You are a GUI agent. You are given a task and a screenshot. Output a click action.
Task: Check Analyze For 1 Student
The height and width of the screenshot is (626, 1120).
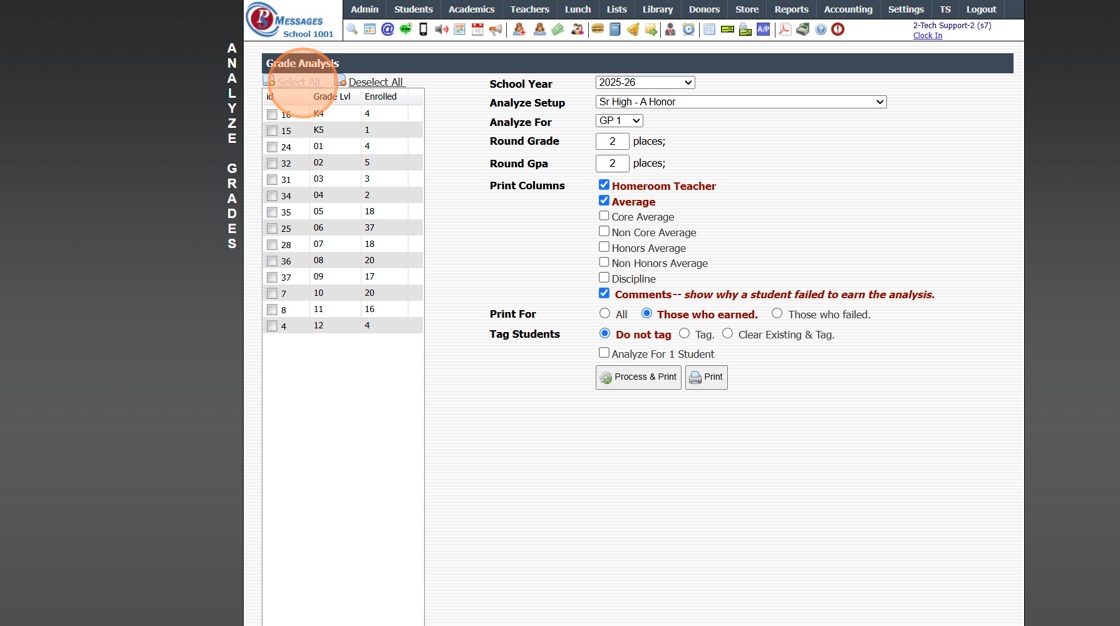click(604, 353)
